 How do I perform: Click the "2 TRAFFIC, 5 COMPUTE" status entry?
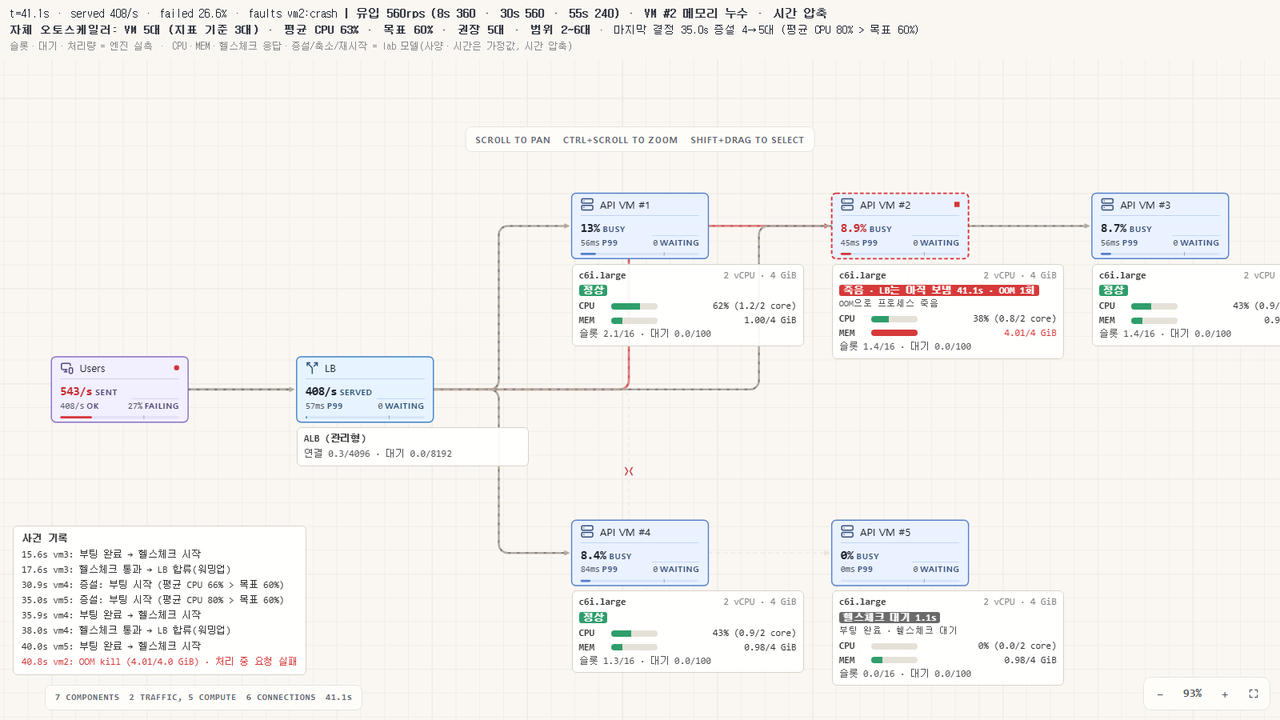183,697
